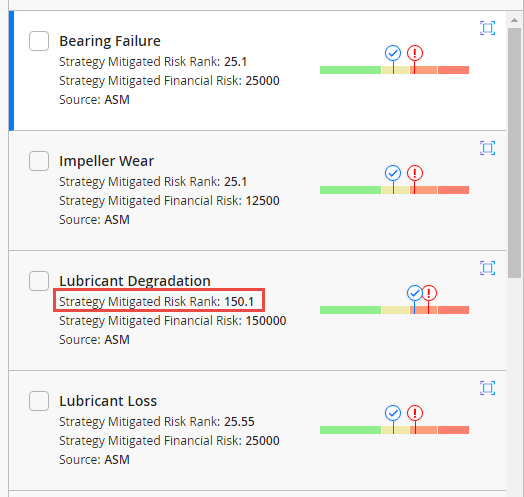524x497 pixels.
Task: Open the Lubricant Degradation risk matrix icon
Action: point(488,268)
